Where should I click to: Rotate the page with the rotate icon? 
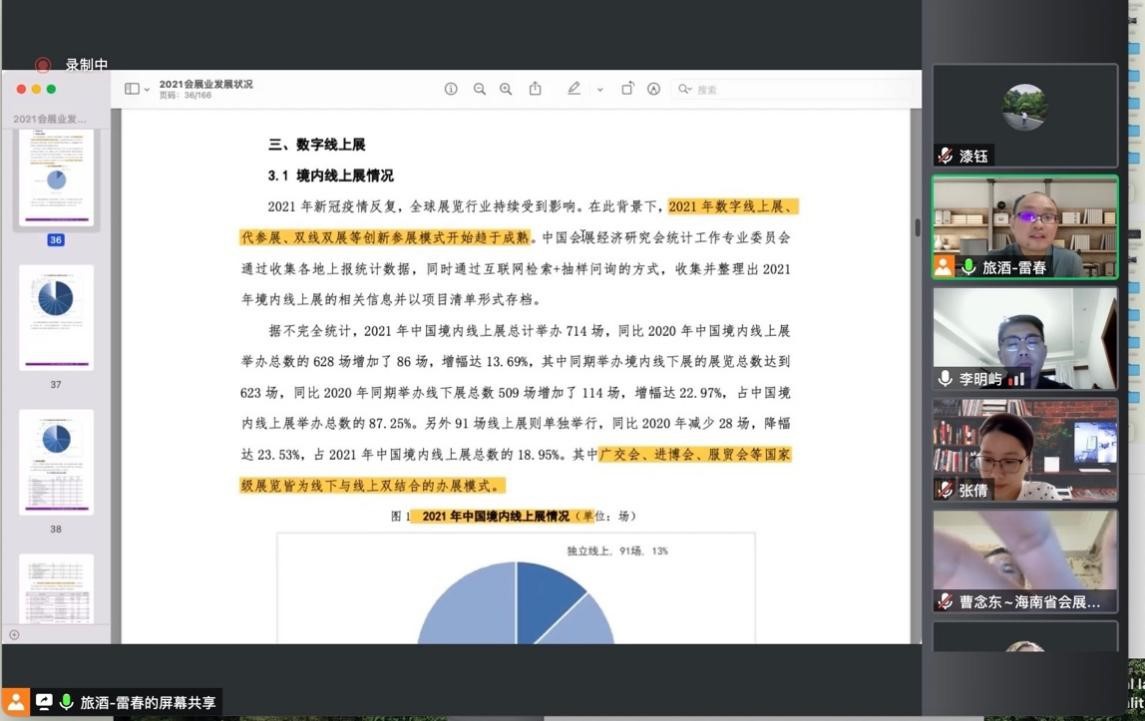point(627,89)
